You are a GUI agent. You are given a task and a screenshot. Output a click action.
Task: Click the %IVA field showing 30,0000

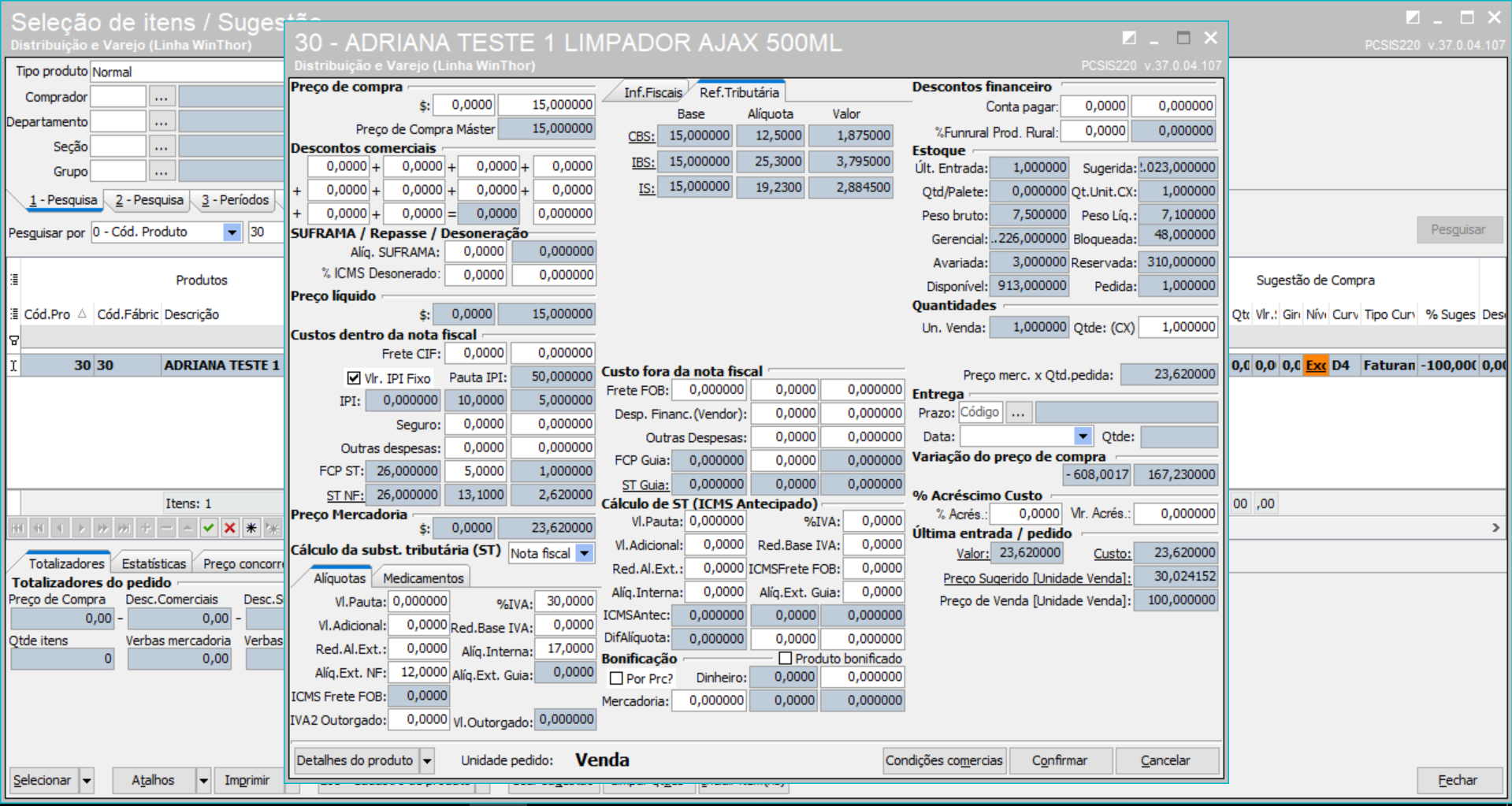[x=564, y=601]
